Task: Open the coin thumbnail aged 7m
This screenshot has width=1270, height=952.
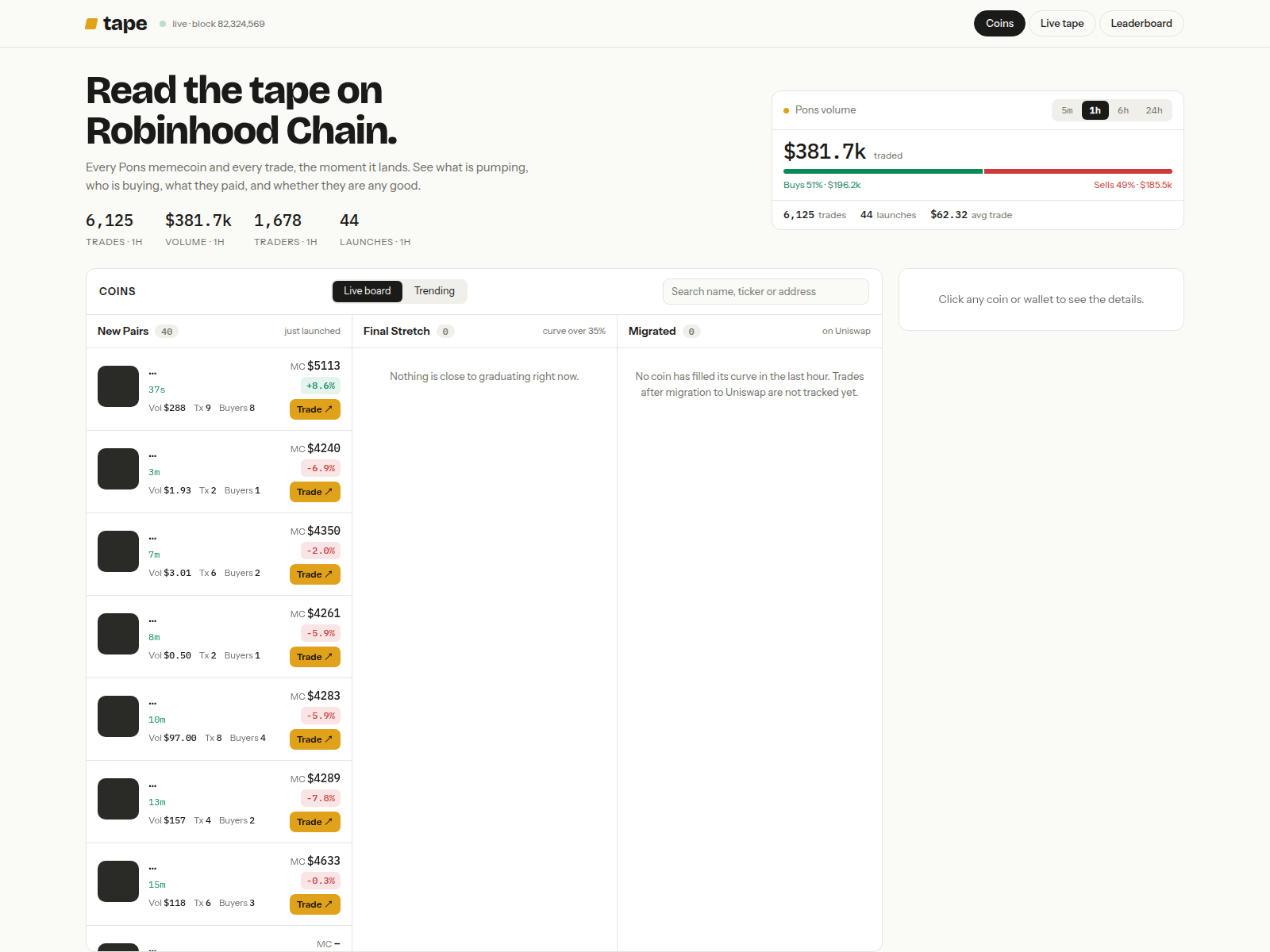Action: point(118,551)
